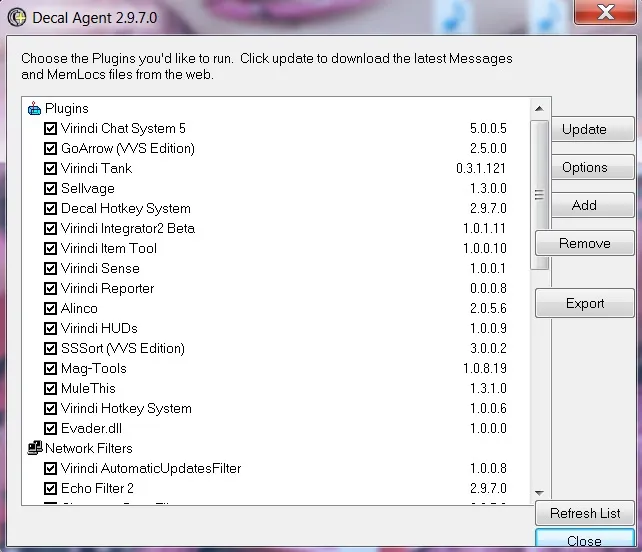This screenshot has height=552, width=642.
Task: Click the Add button
Action: point(585,205)
